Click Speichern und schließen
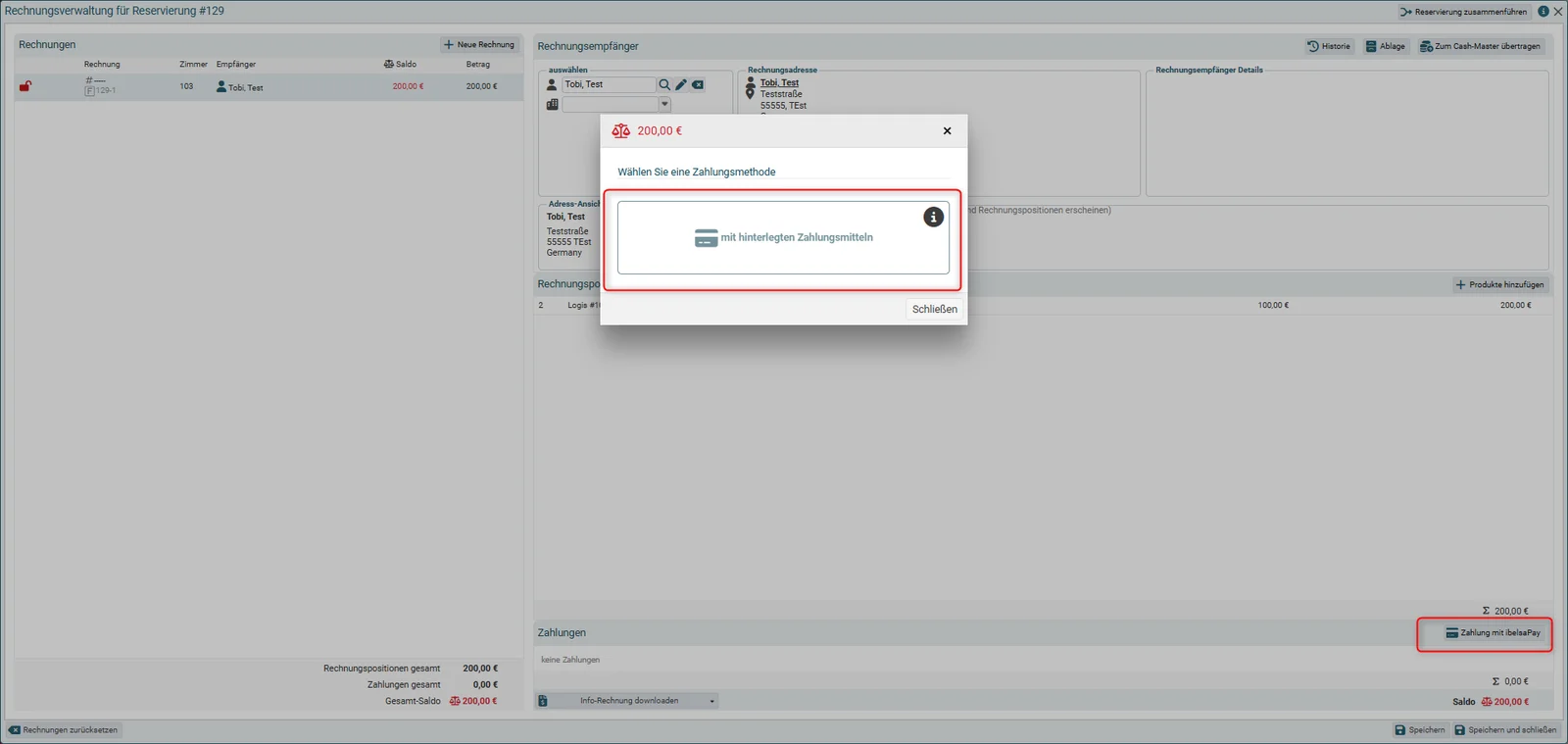This screenshot has height=744, width=1568. coord(1505,730)
